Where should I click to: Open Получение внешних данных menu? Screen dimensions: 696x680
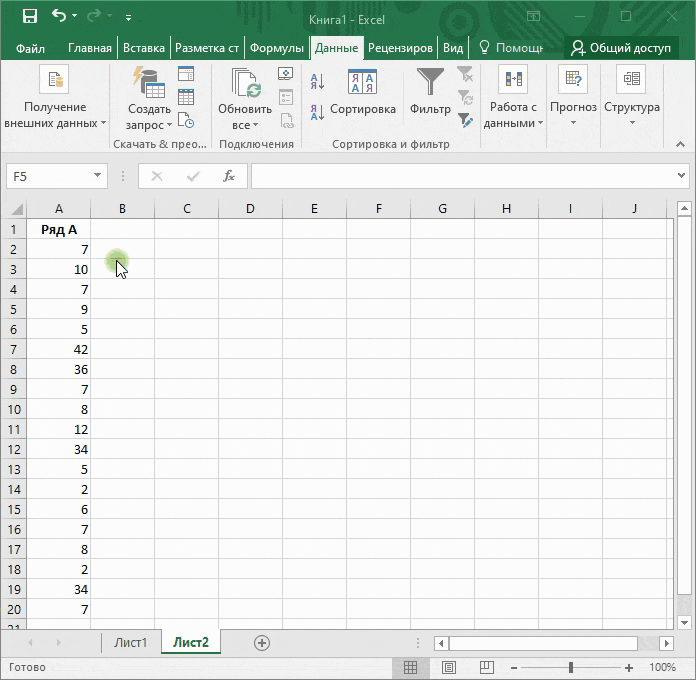click(x=55, y=98)
